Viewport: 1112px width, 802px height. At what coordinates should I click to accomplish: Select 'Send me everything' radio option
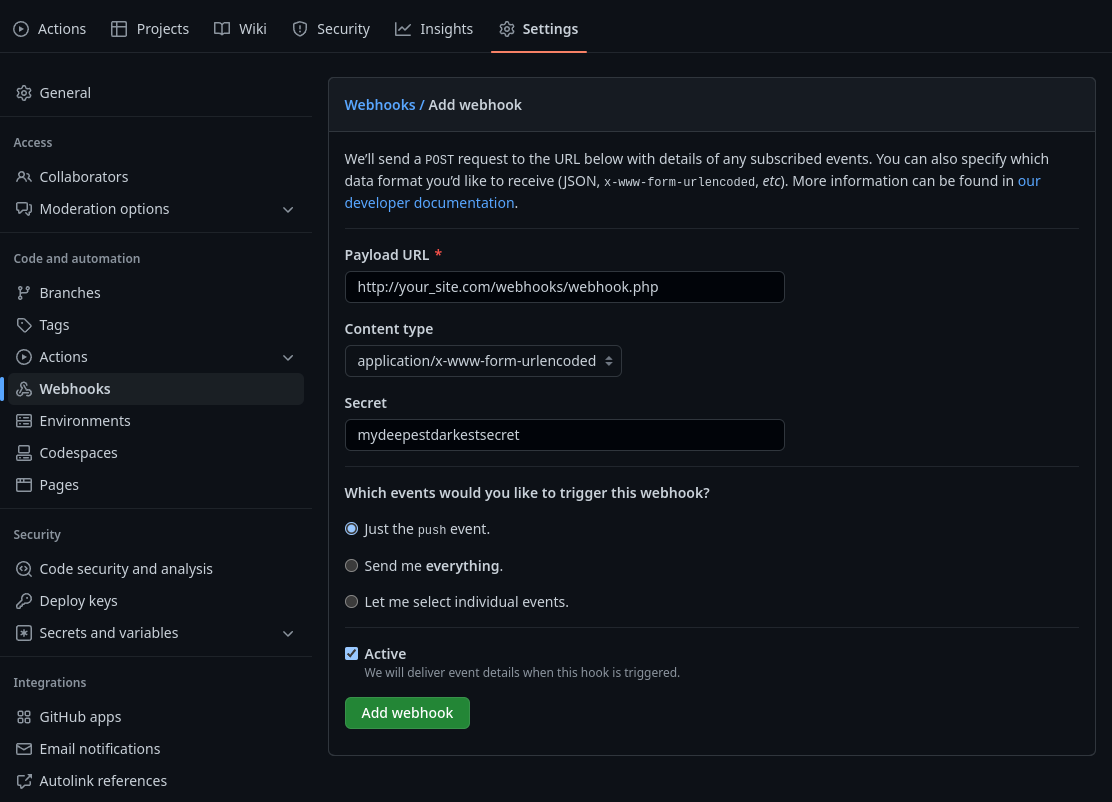(351, 565)
